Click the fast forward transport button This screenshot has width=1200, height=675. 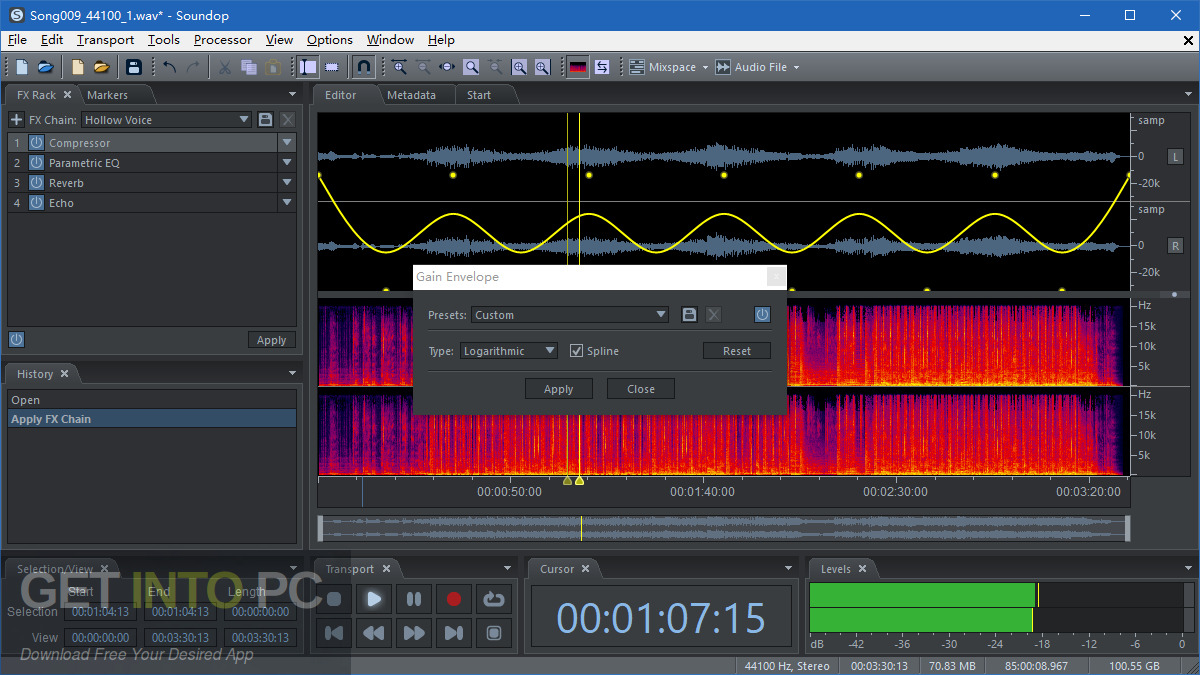tap(414, 633)
